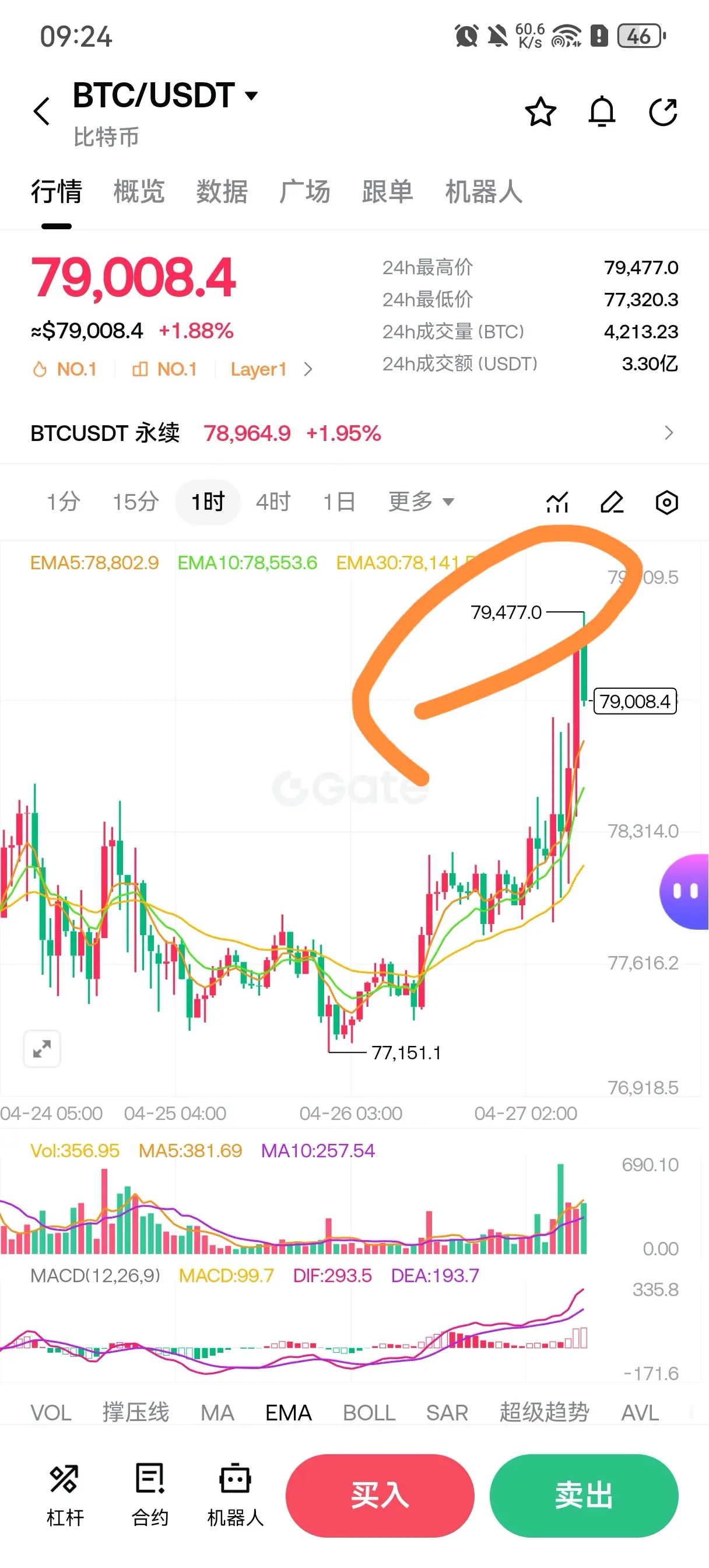Switch to 概览 tab
Screen dimensions: 709x1568
click(139, 192)
